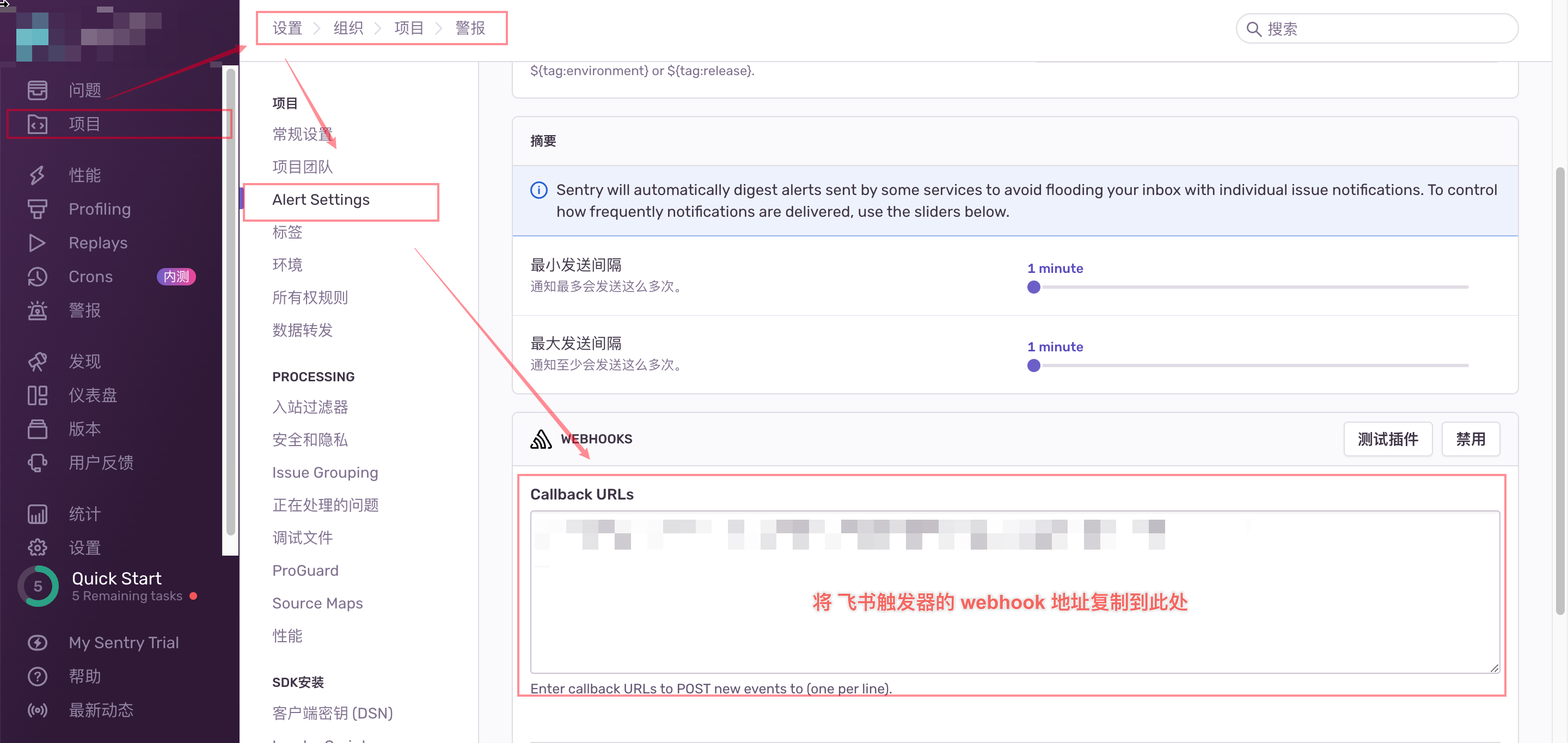Click the sidebar vertical scrollbar
This screenshot has width=1568, height=743.
231,303
